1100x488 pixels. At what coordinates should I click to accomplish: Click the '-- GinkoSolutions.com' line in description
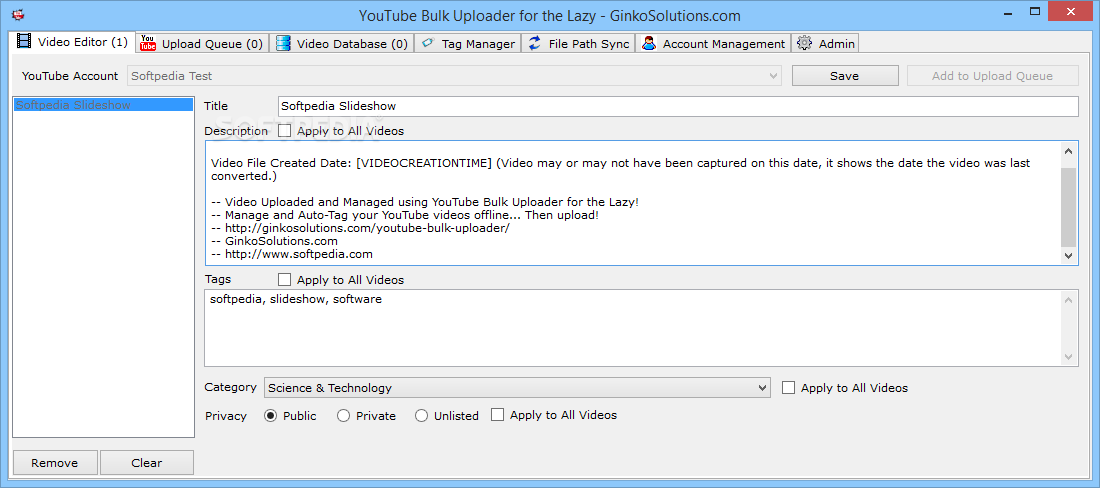(x=274, y=240)
